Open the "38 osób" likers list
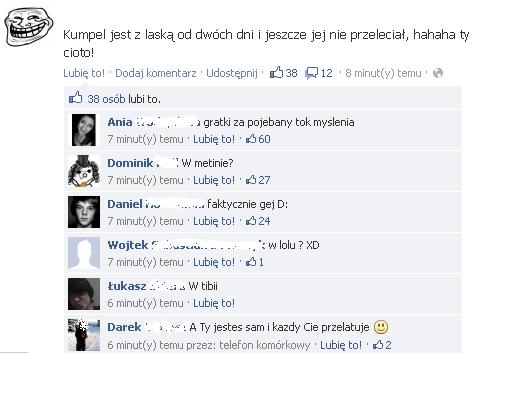520x411 pixels. coord(106,99)
